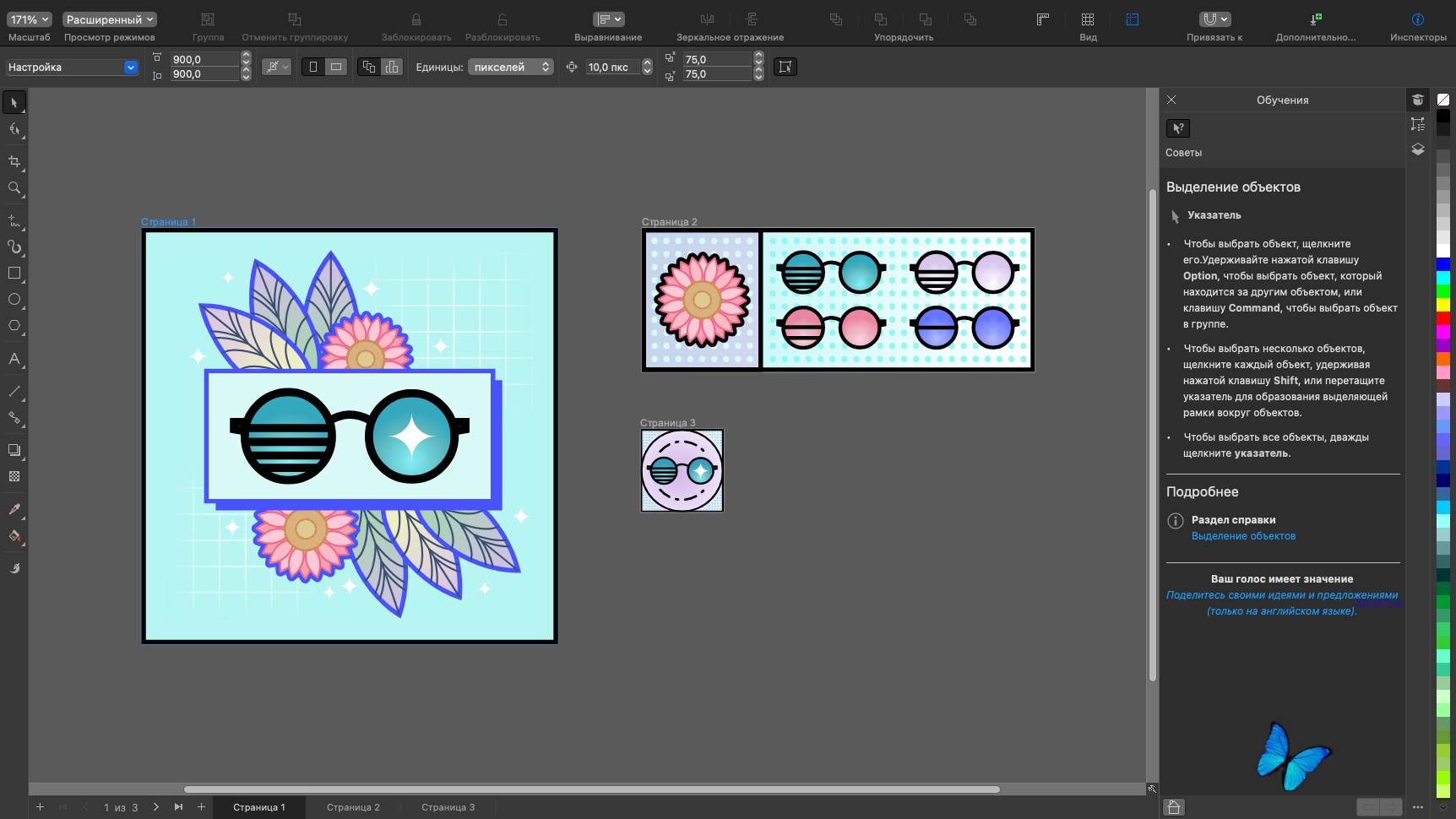Select the Polygon tool
This screenshot has height=819, width=1456.
pos(14,326)
